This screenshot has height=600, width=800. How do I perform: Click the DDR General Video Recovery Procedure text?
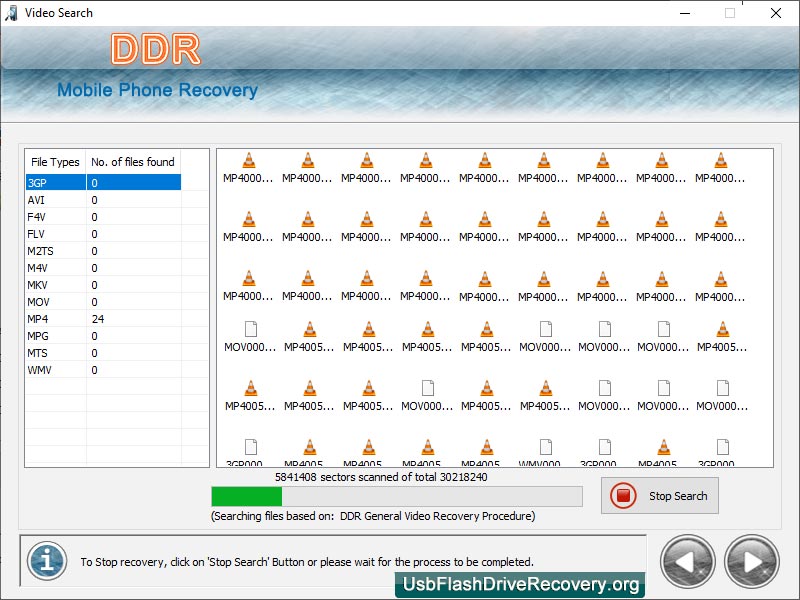438,516
